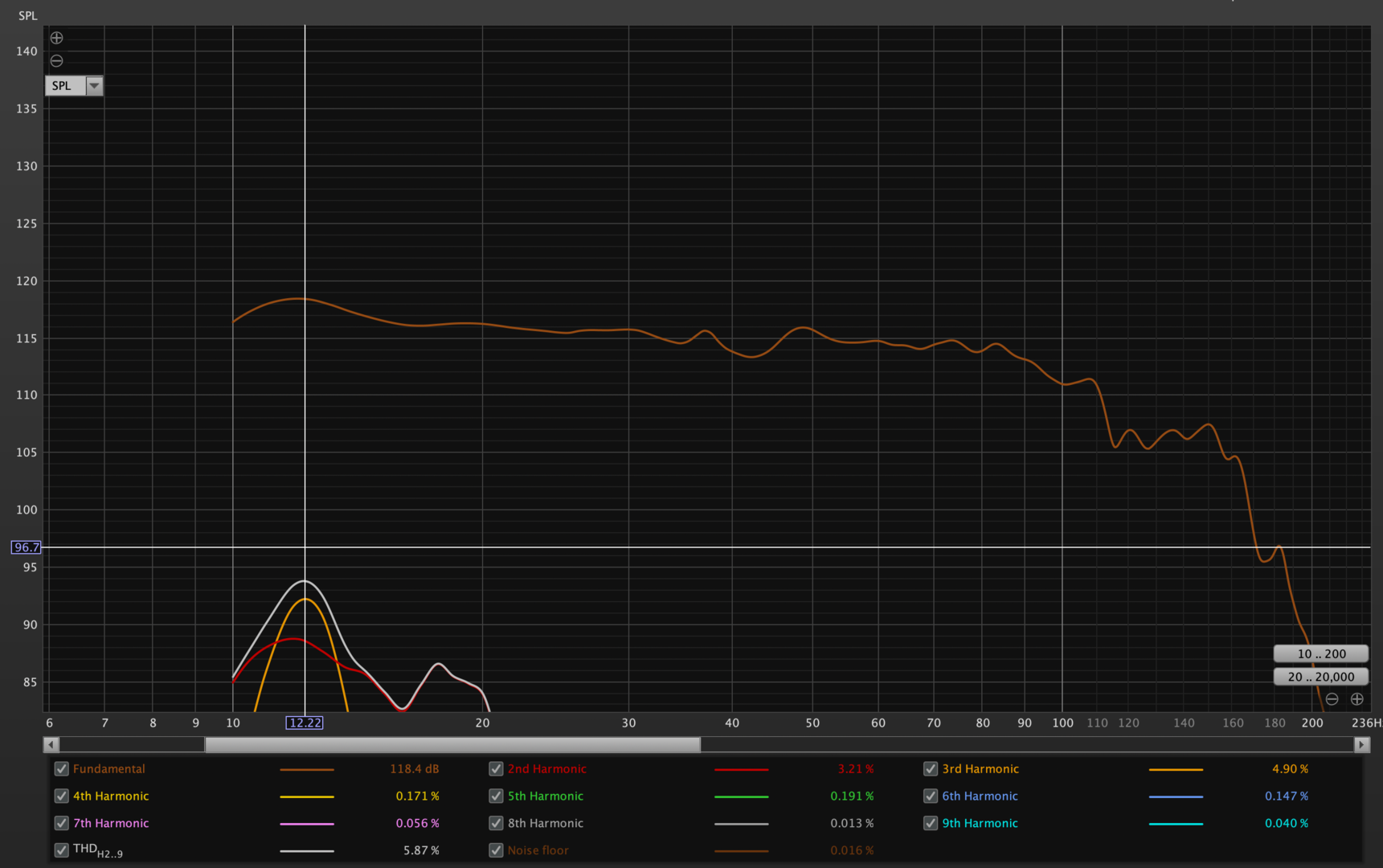The height and width of the screenshot is (868, 1383).
Task: Uncheck the 9th Harmonic checkbox
Action: click(x=931, y=823)
